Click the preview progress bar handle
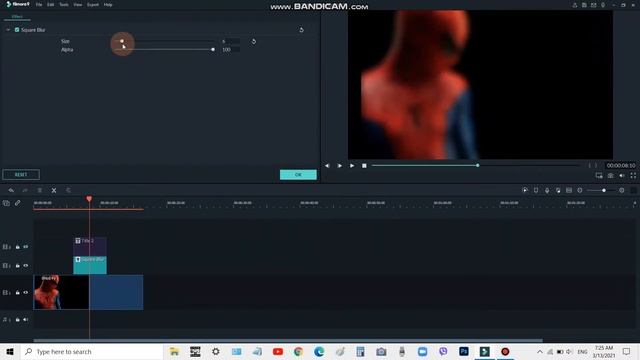 pos(477,165)
